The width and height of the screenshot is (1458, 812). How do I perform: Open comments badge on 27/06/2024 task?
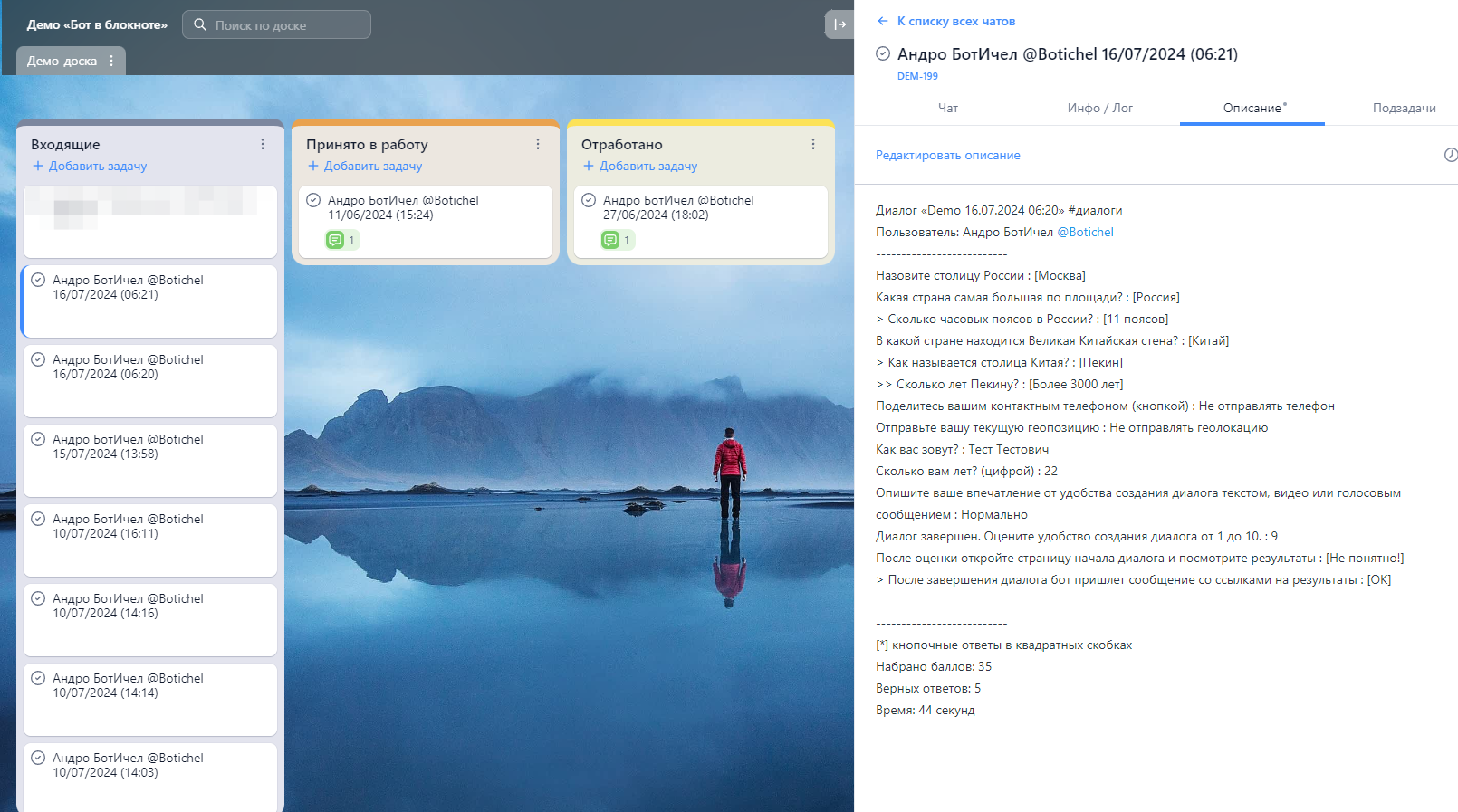point(618,240)
